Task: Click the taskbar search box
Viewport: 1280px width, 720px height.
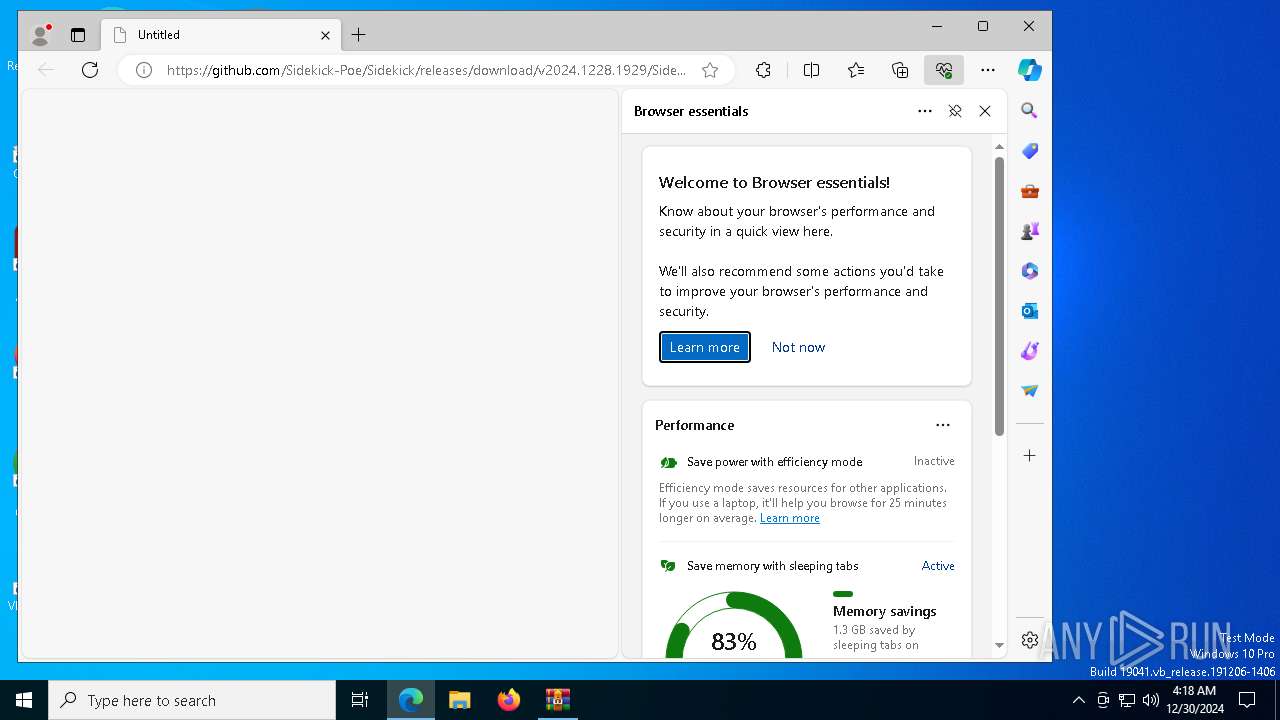Action: point(192,700)
